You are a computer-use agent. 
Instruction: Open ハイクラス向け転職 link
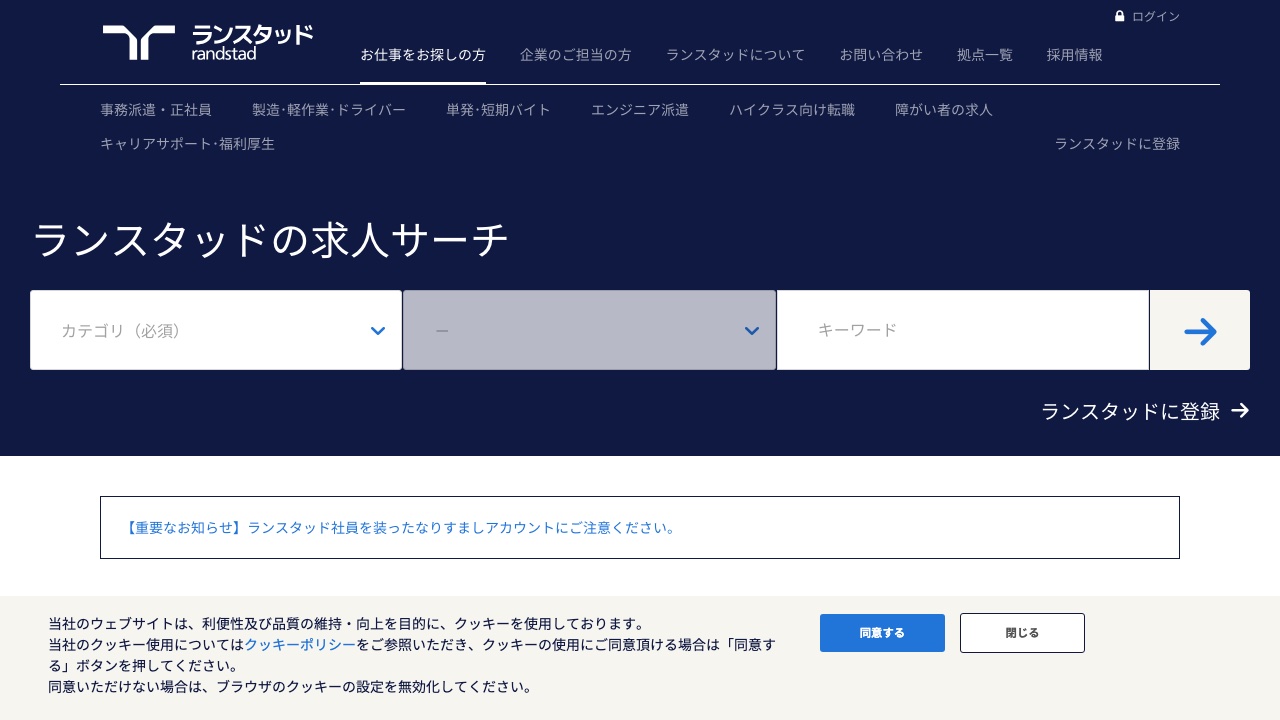pyautogui.click(x=792, y=110)
